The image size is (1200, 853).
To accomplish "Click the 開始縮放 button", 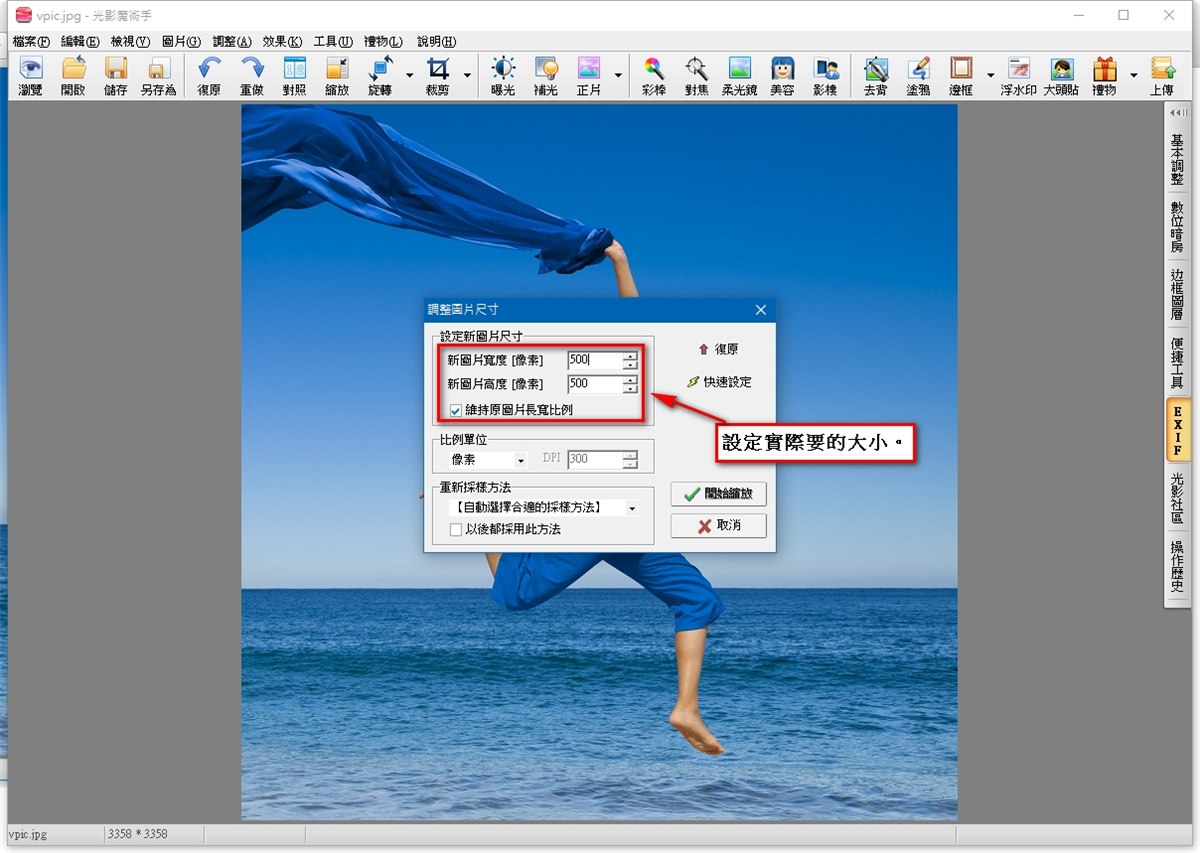I will (718, 494).
